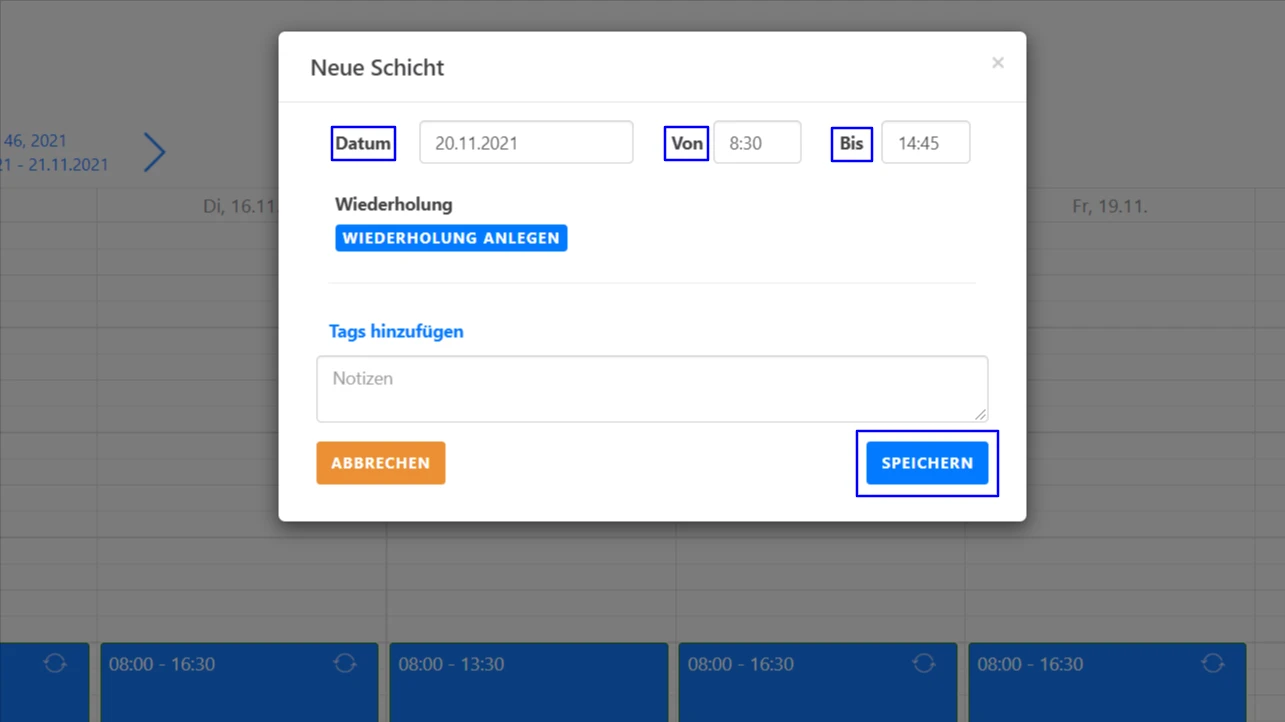
Task: Save the shift with Speichern
Action: 927,463
